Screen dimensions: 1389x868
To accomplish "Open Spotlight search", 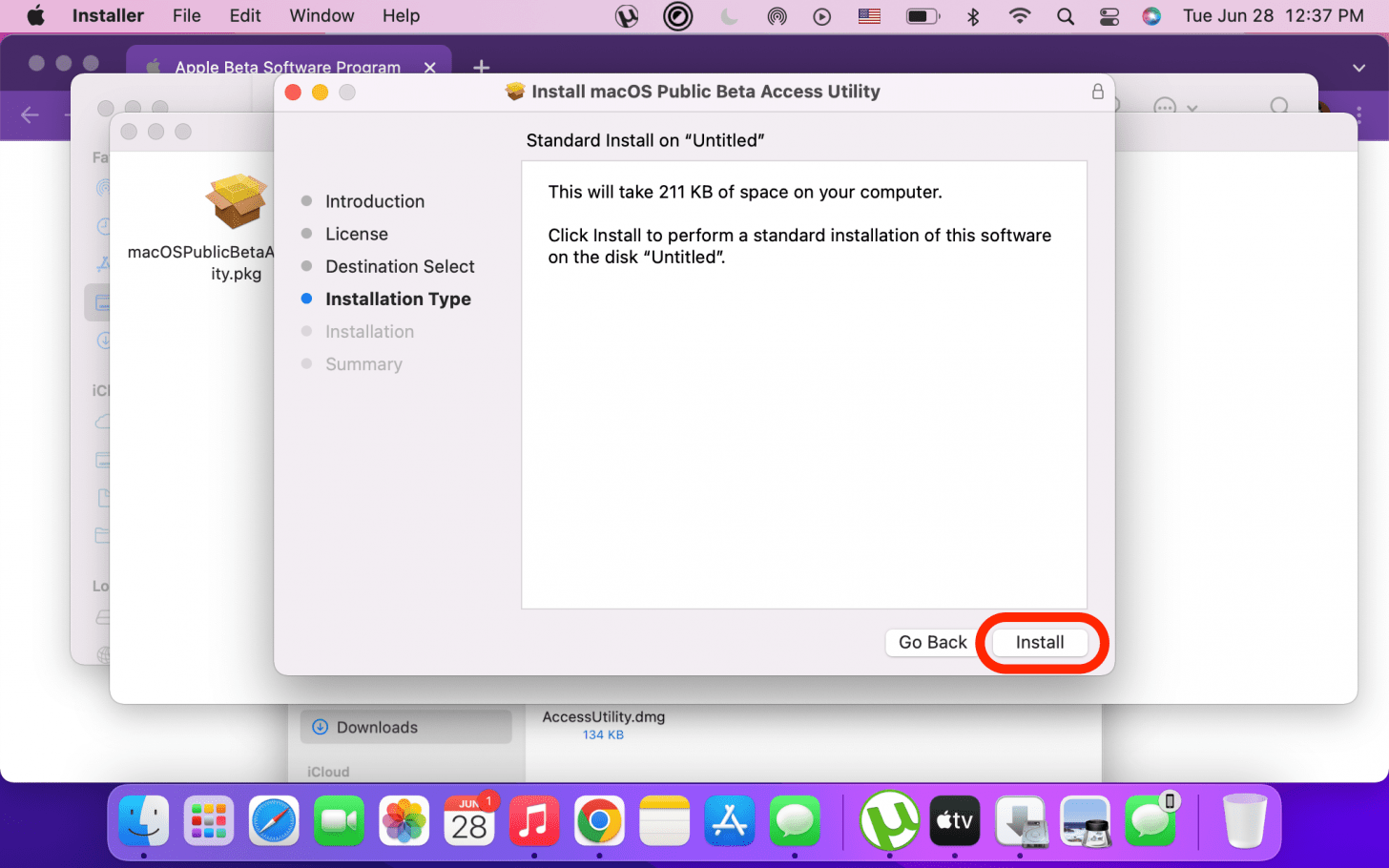I will click(x=1066, y=16).
